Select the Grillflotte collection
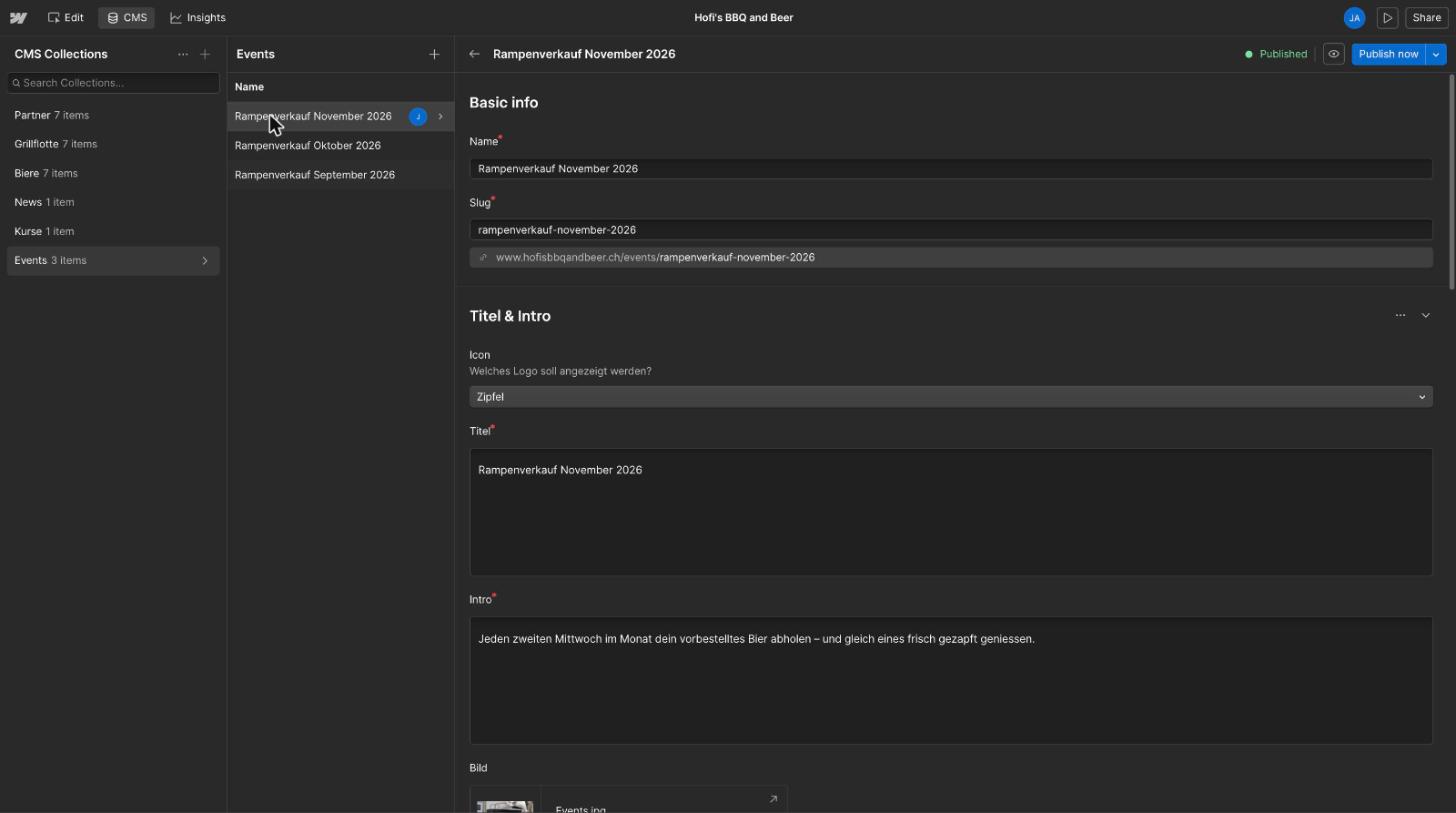 (x=113, y=145)
